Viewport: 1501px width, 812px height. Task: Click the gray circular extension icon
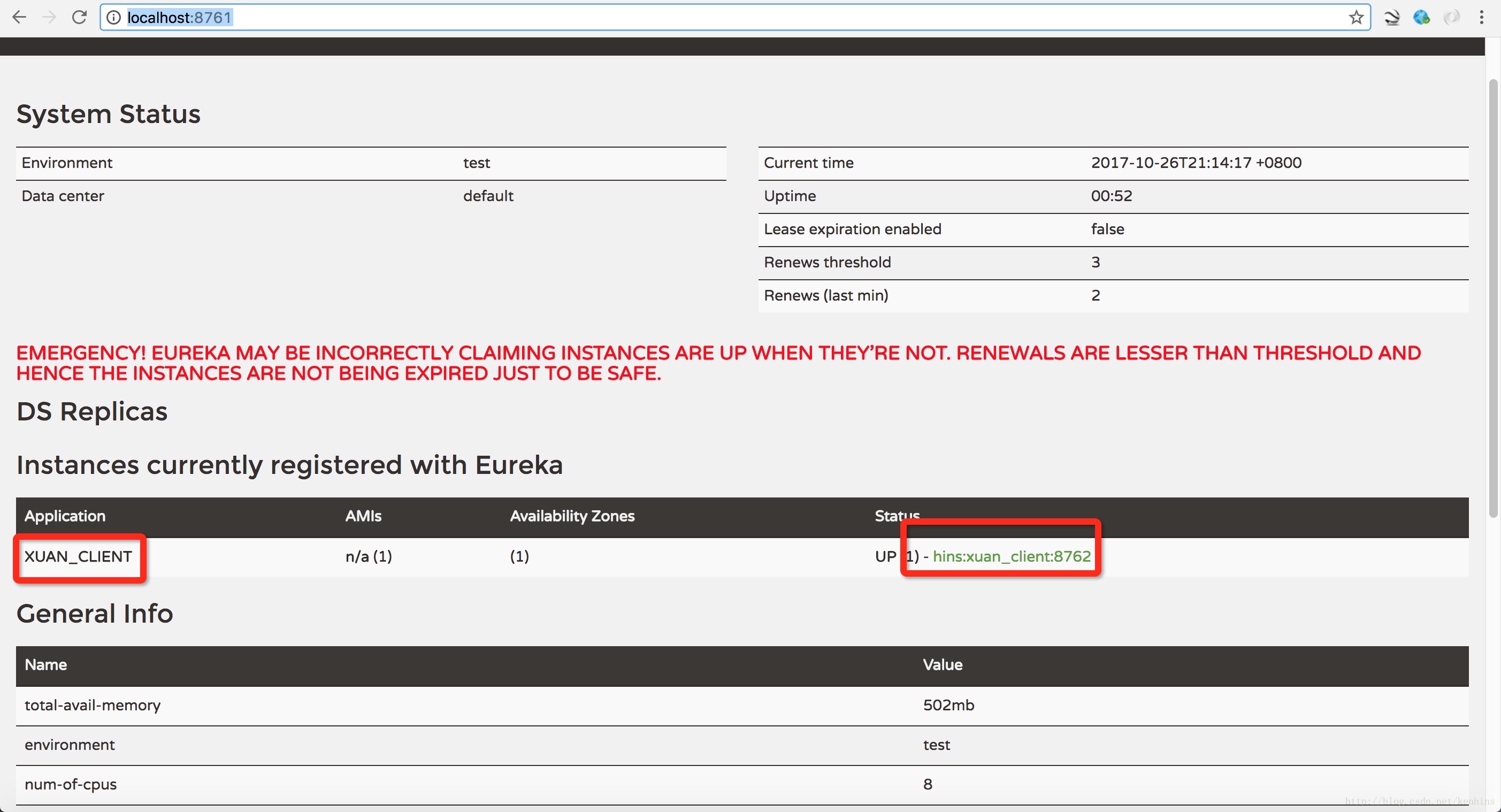coord(1451,18)
